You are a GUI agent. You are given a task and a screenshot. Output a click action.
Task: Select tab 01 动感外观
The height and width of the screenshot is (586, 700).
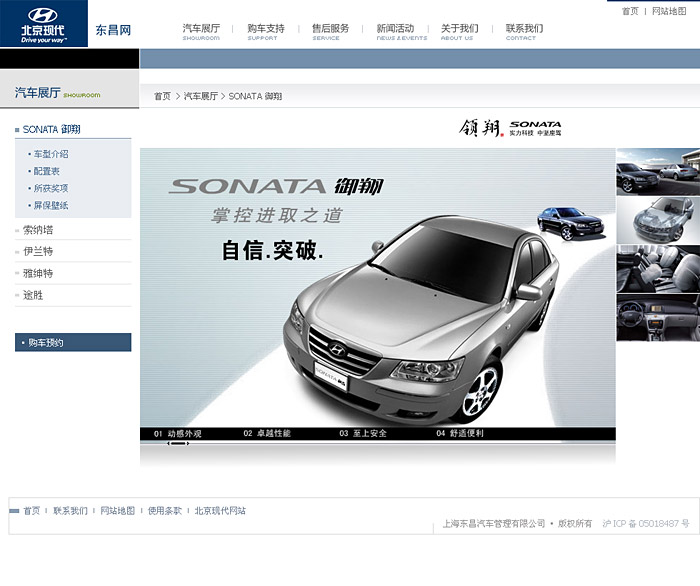[178, 433]
